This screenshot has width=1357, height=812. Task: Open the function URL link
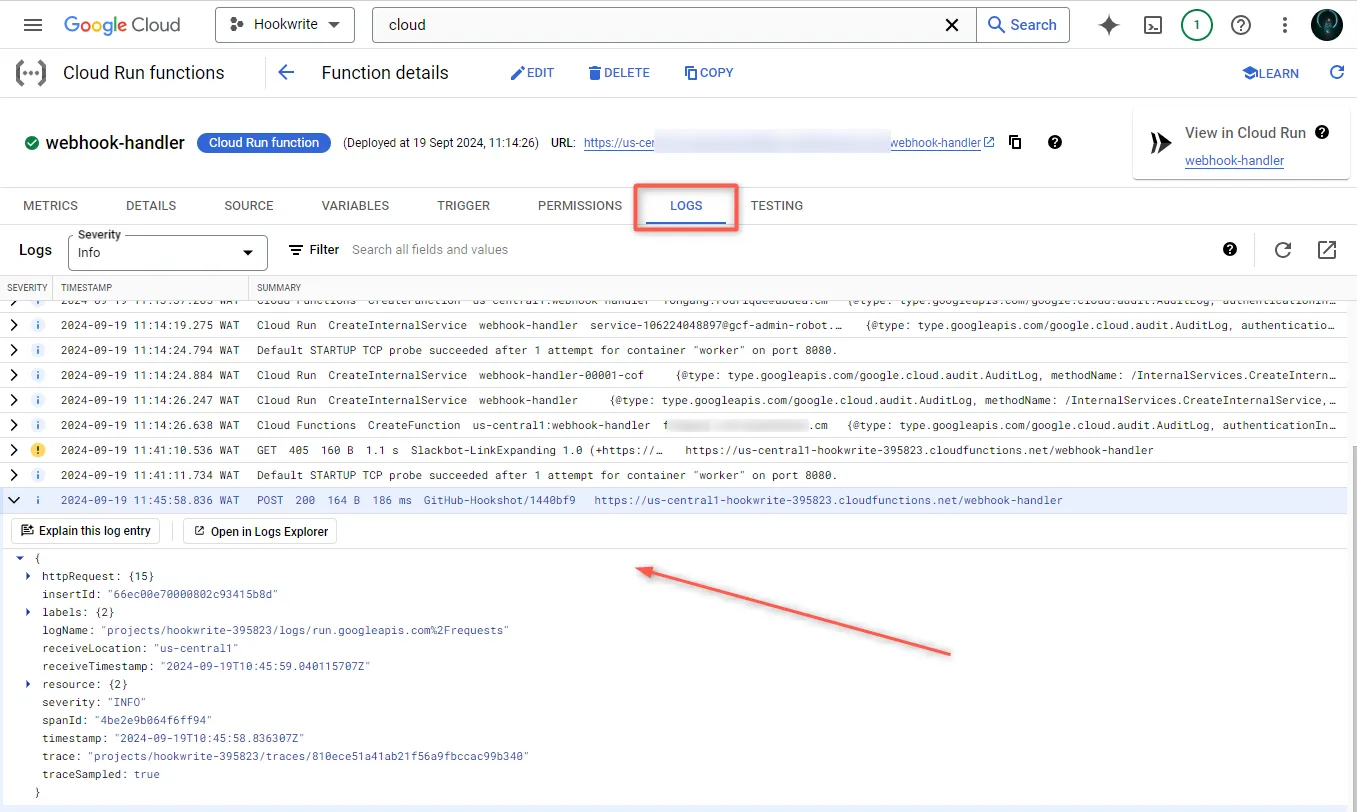coord(789,143)
